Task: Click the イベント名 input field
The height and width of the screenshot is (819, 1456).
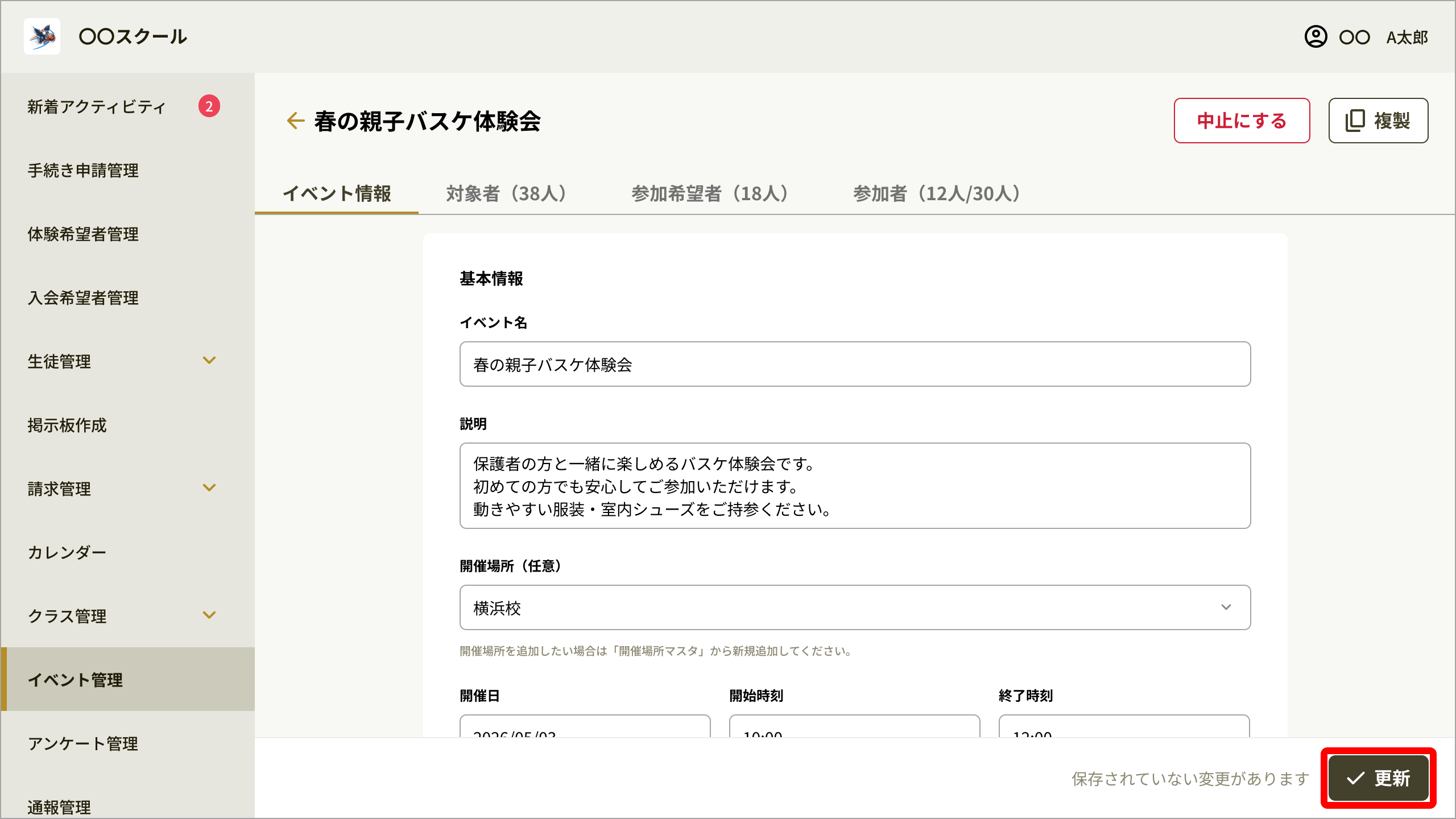Action: (855, 364)
